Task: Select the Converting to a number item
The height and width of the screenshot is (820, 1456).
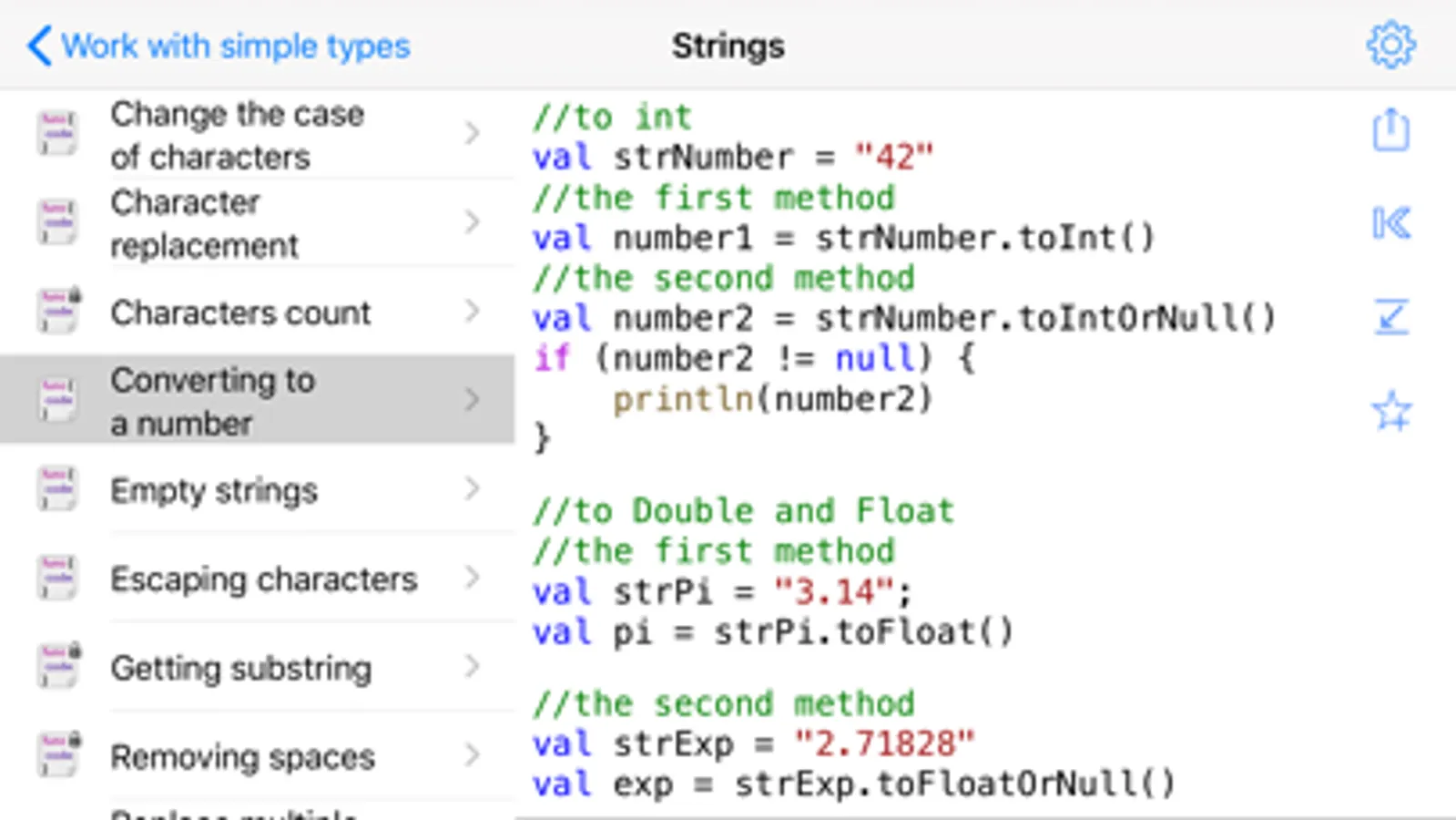Action: click(213, 401)
